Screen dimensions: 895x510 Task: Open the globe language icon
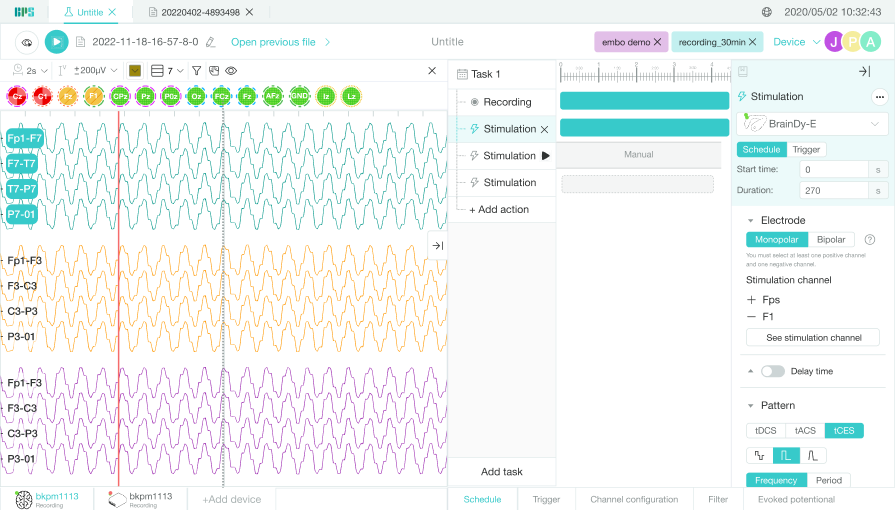[767, 12]
